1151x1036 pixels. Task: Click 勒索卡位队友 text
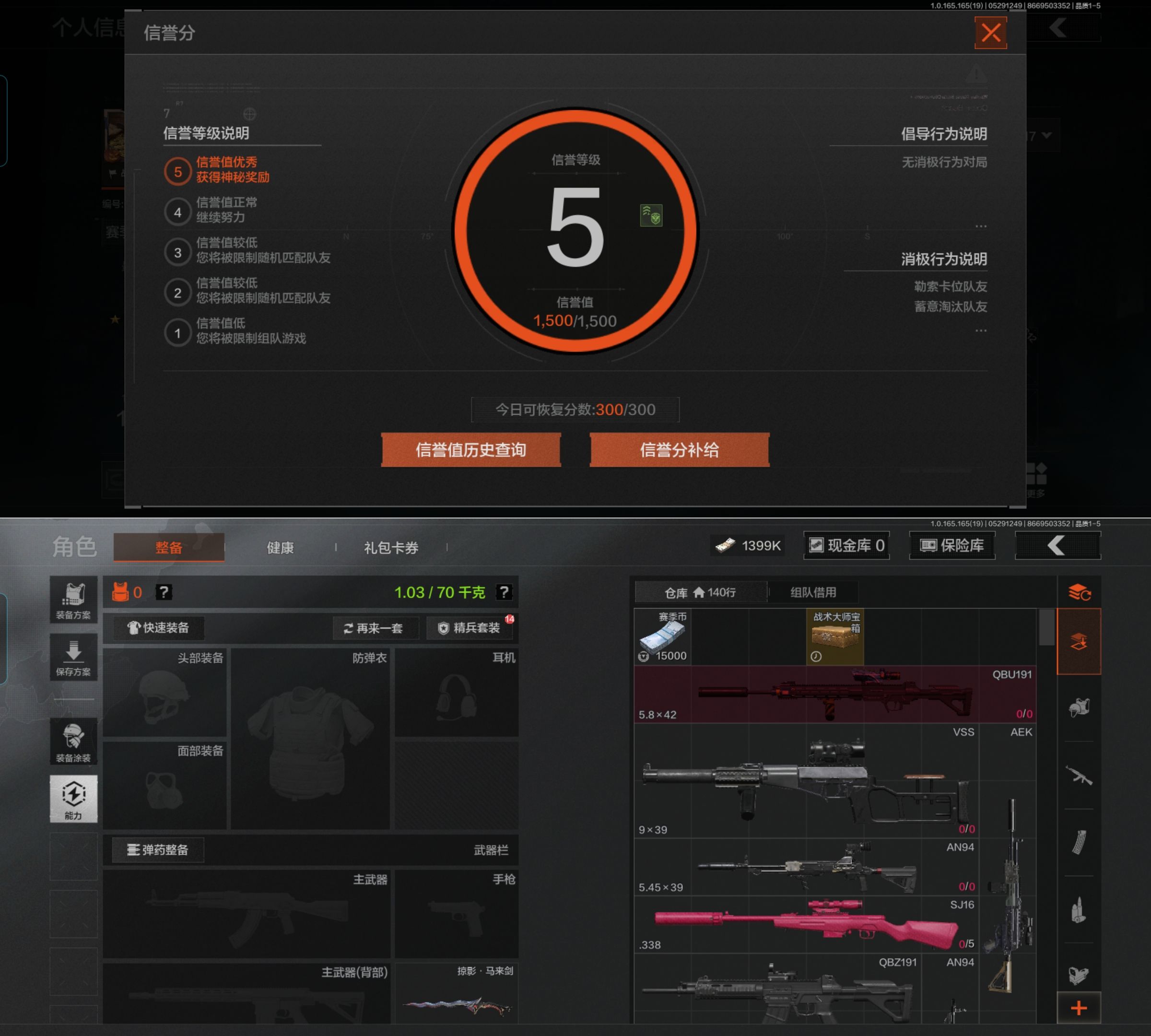(951, 286)
